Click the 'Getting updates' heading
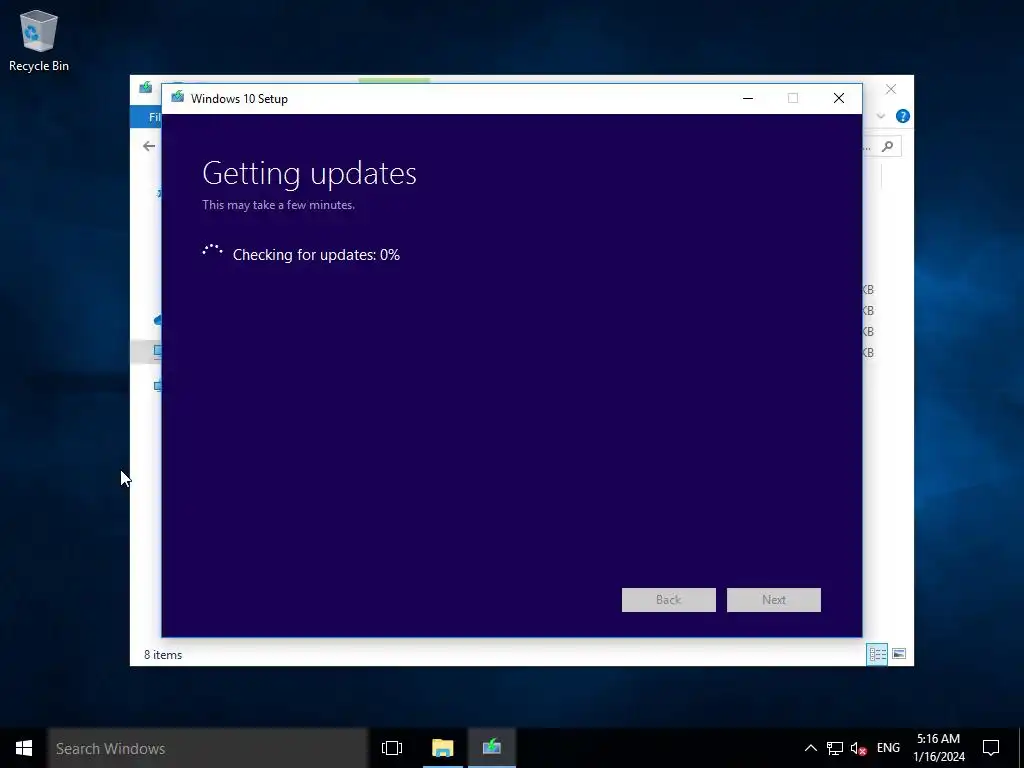Screen dimensions: 1024x768 point(309,174)
